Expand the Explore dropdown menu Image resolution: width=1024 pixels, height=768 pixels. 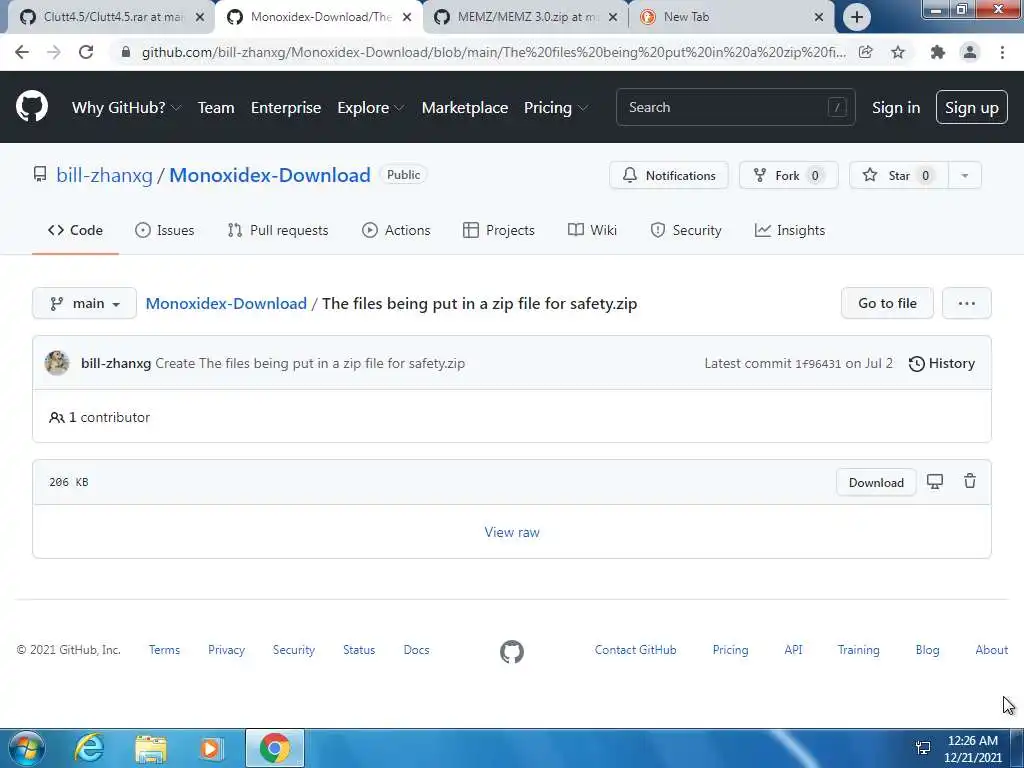[x=370, y=108]
